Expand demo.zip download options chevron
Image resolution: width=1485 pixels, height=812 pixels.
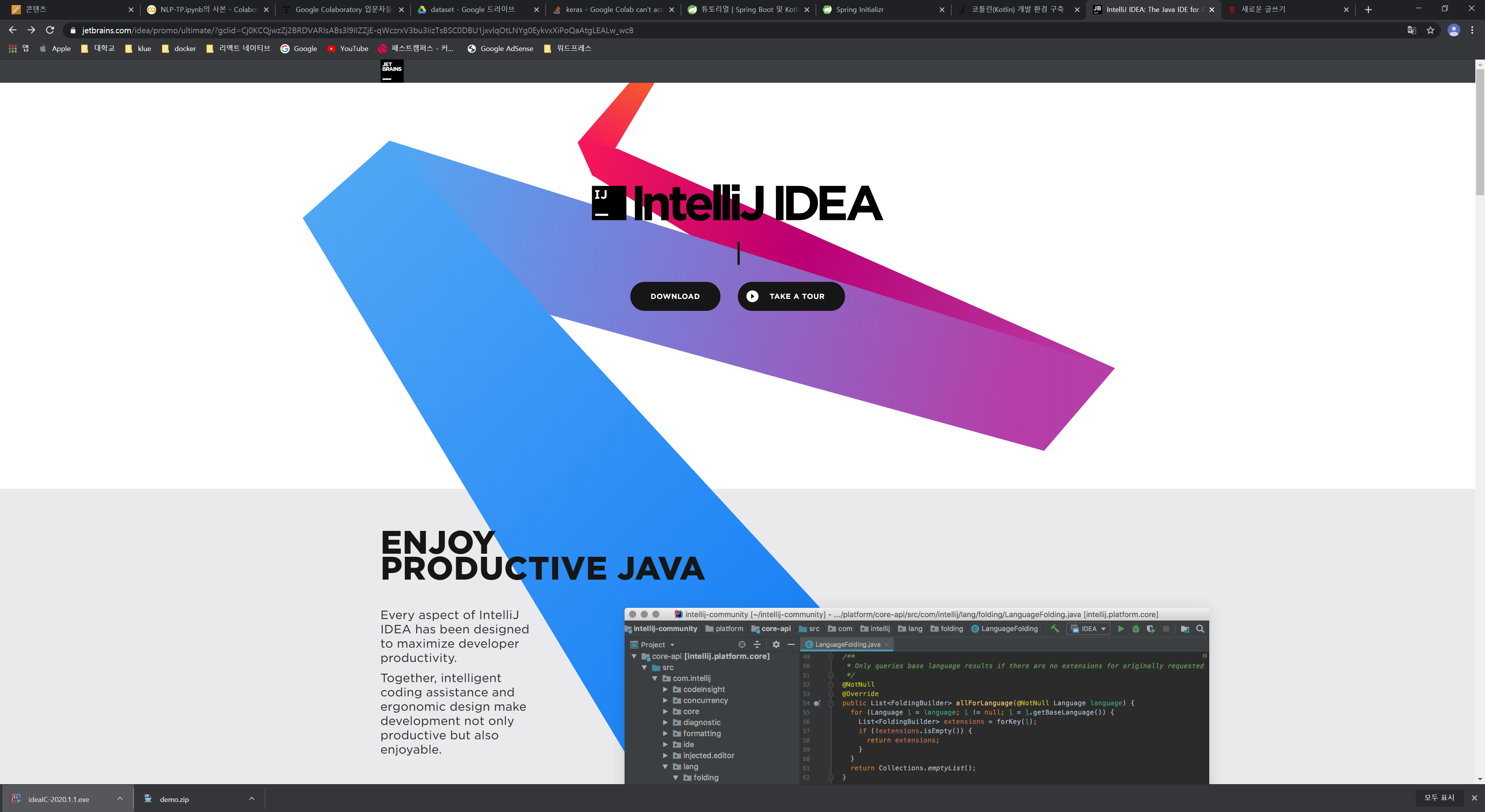pyautogui.click(x=251, y=799)
